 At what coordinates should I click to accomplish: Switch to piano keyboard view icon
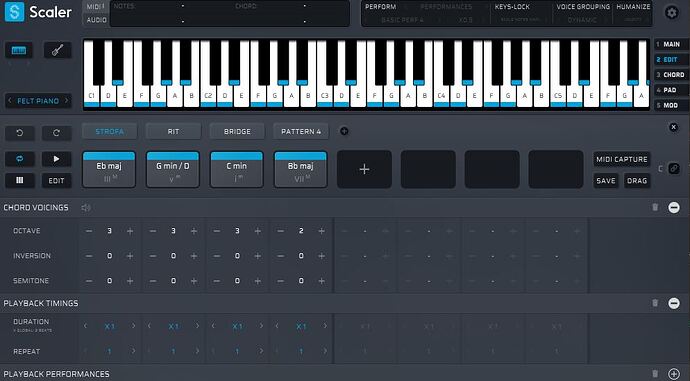click(19, 51)
